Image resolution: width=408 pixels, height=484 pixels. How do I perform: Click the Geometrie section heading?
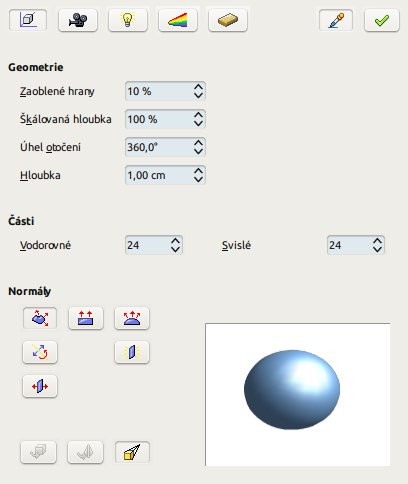coord(36,67)
